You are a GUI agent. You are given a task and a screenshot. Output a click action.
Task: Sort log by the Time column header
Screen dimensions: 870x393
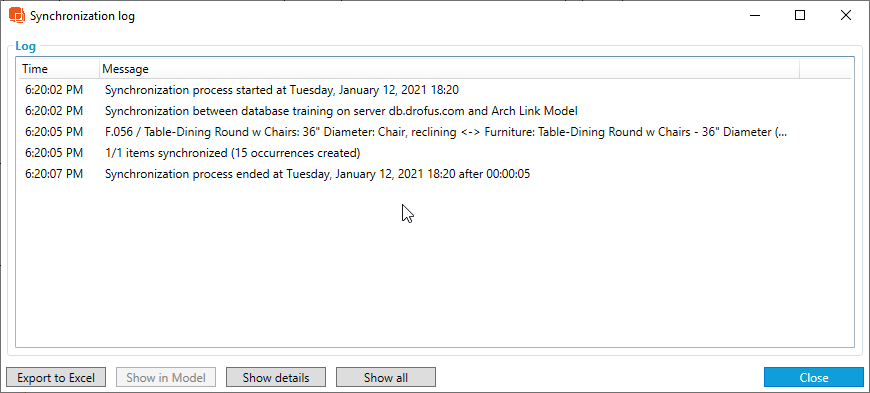58,69
